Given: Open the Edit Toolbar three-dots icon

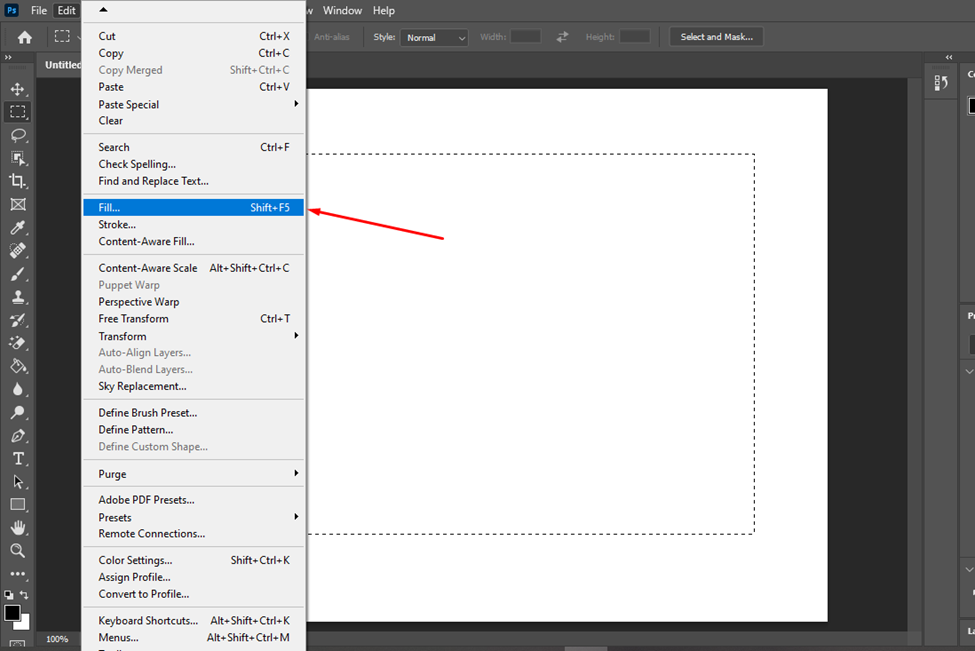Looking at the screenshot, I should (17, 573).
